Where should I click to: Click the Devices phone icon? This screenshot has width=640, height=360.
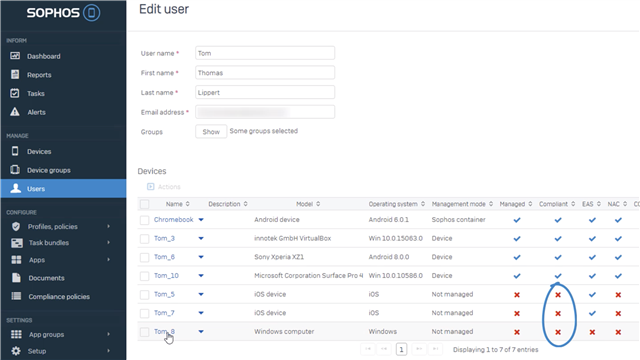coord(15,151)
